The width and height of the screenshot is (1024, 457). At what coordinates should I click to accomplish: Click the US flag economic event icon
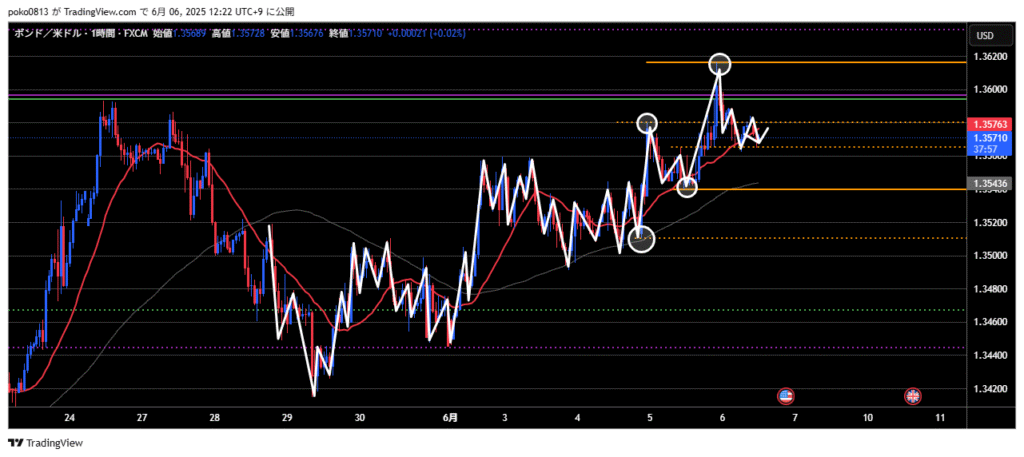785,396
